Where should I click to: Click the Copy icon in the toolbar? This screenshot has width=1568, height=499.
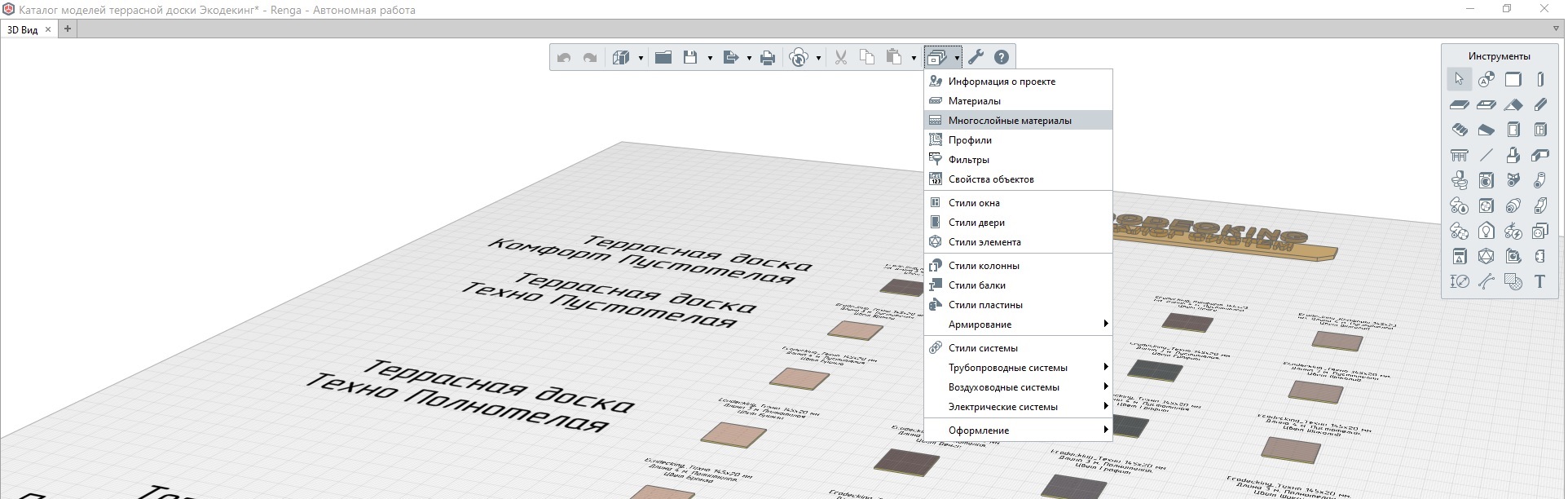[867, 57]
